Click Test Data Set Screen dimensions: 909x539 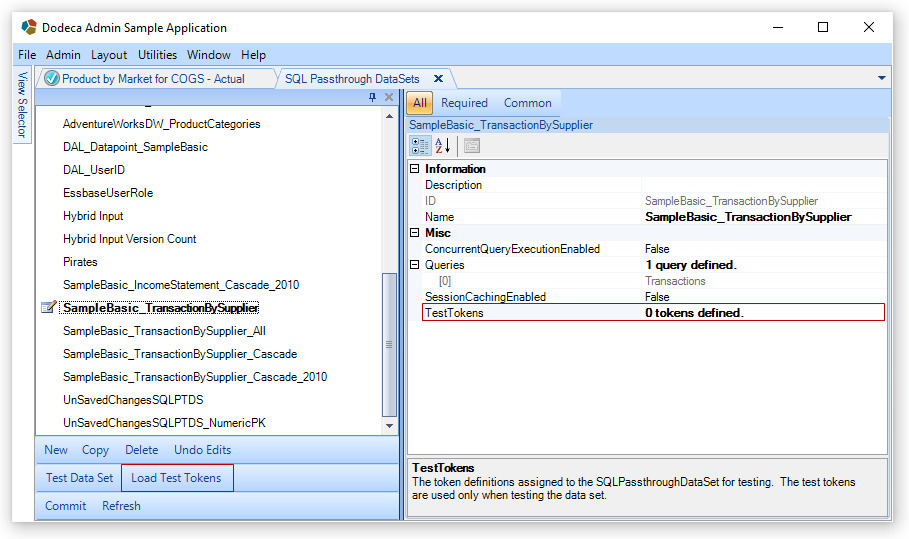click(79, 478)
